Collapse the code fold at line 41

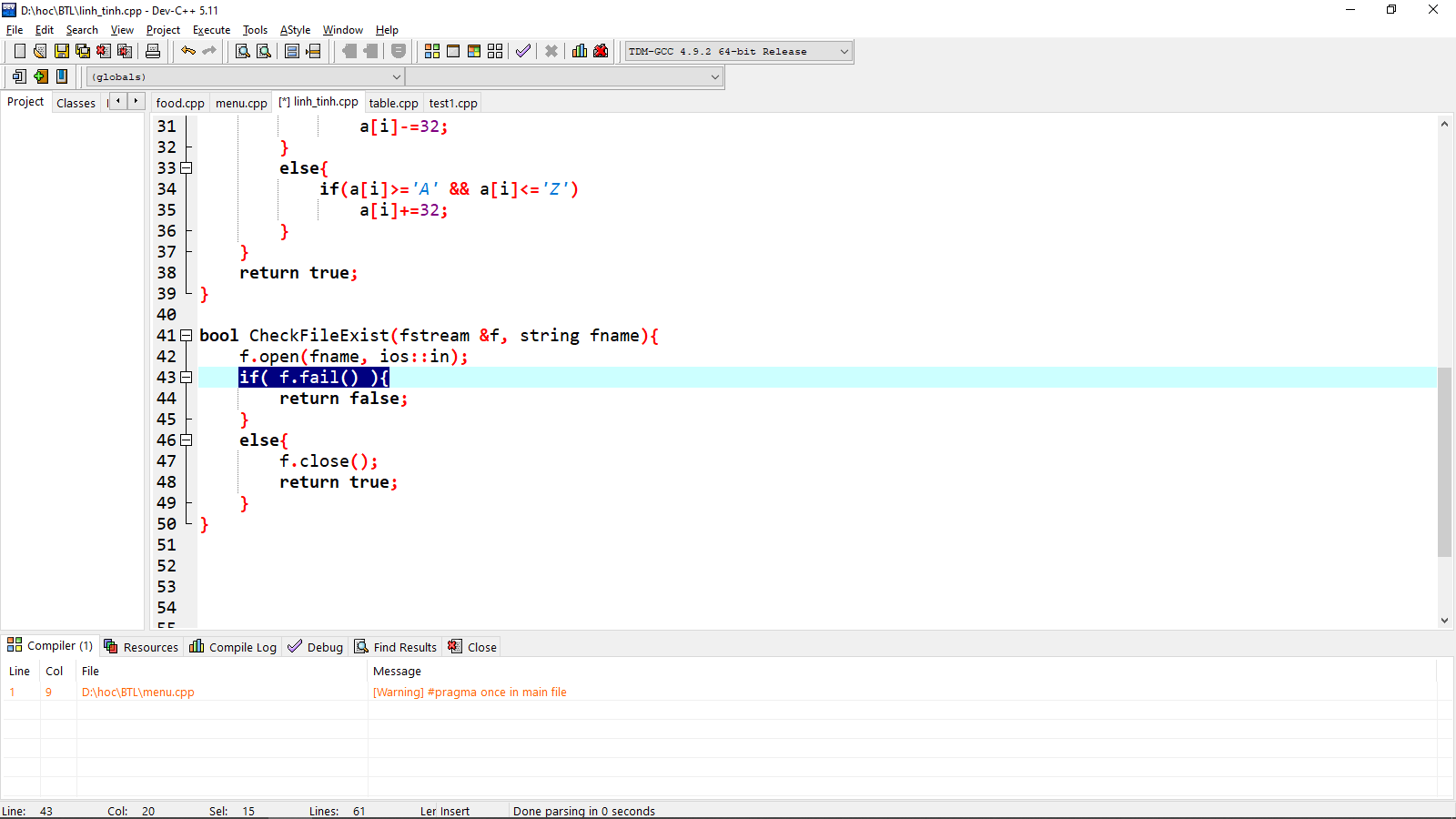pyautogui.click(x=187, y=336)
